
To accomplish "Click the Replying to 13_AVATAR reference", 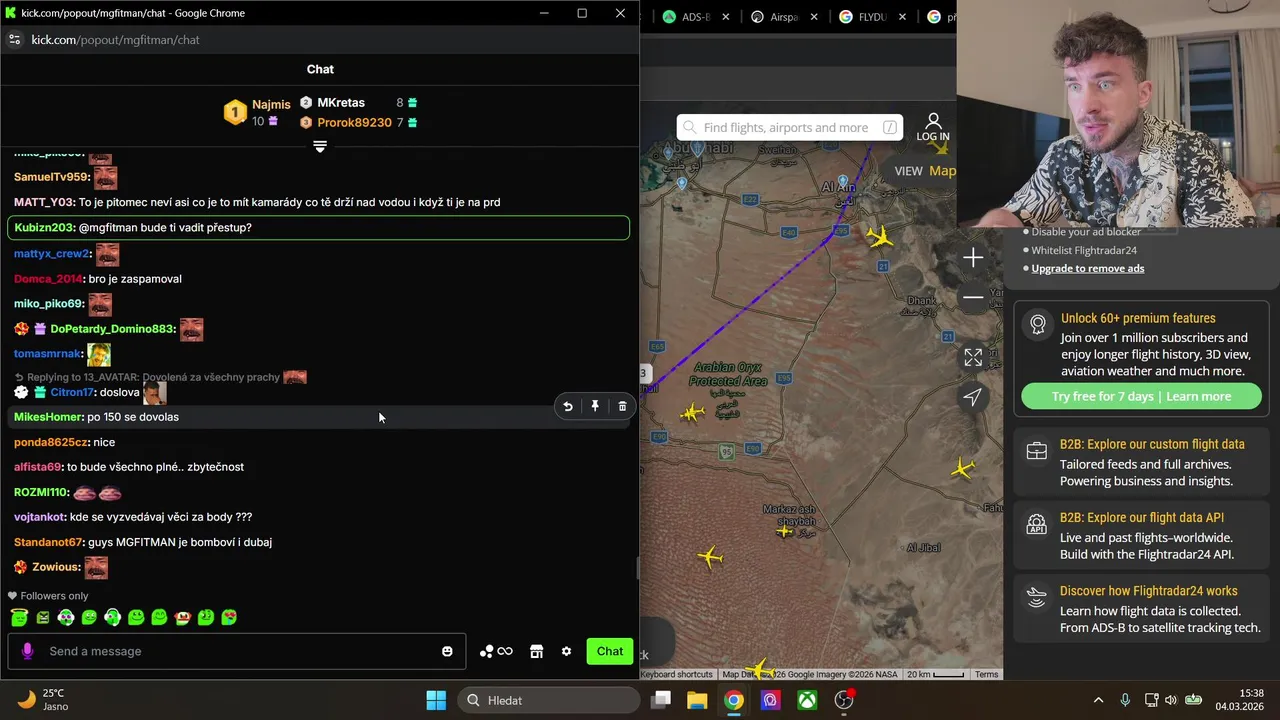I will [x=160, y=377].
